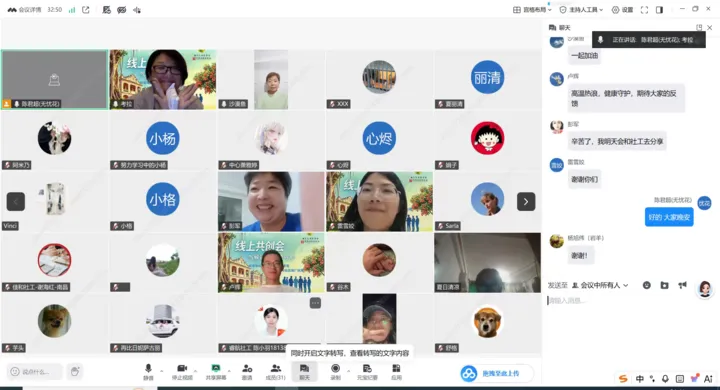Click the hide-video eye icon in title bar
The height and width of the screenshot is (390, 720).
pyautogui.click(x=122, y=10)
